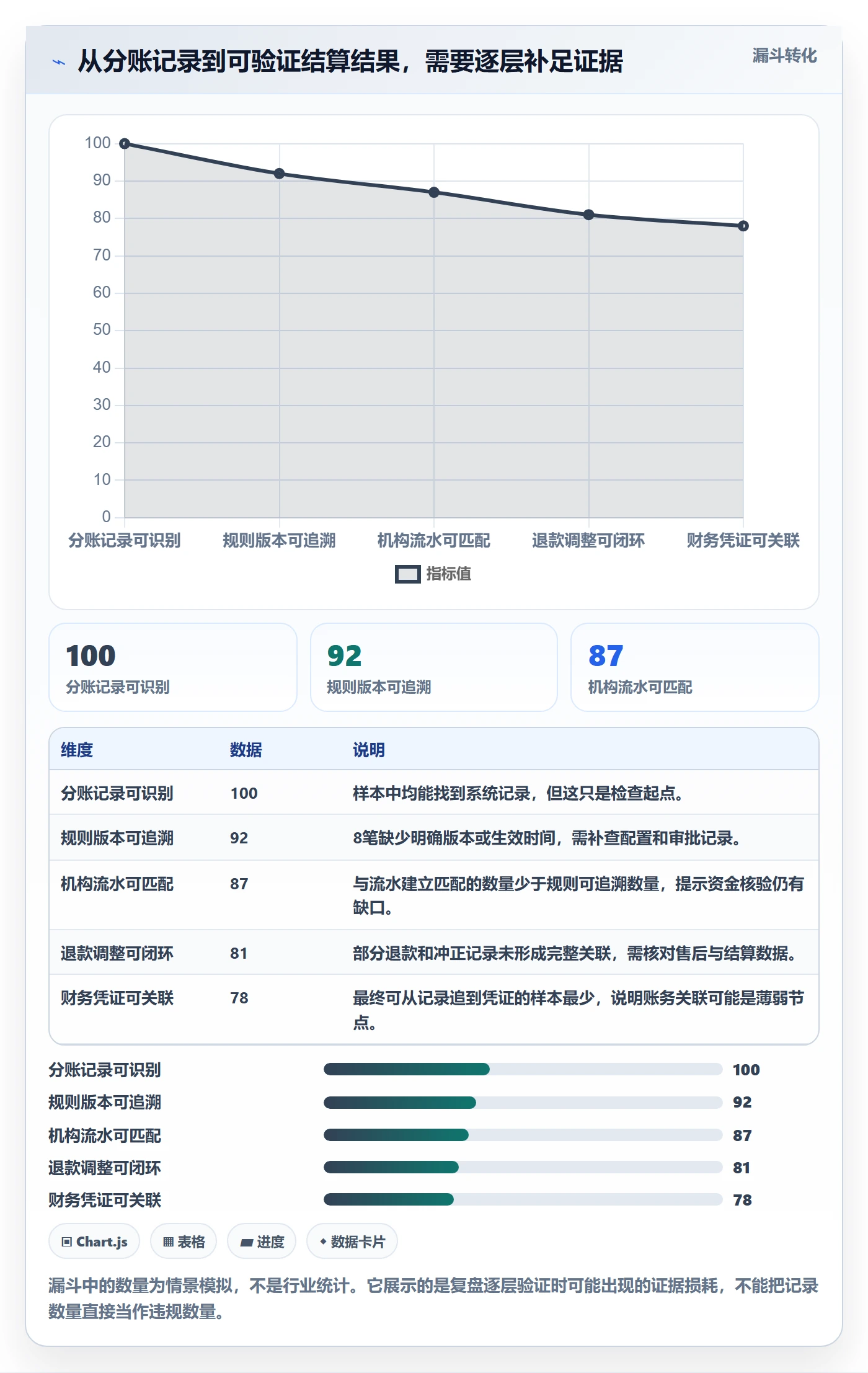
Task: Select the chart data point for 退款调整可闭环
Action: pyautogui.click(x=589, y=215)
